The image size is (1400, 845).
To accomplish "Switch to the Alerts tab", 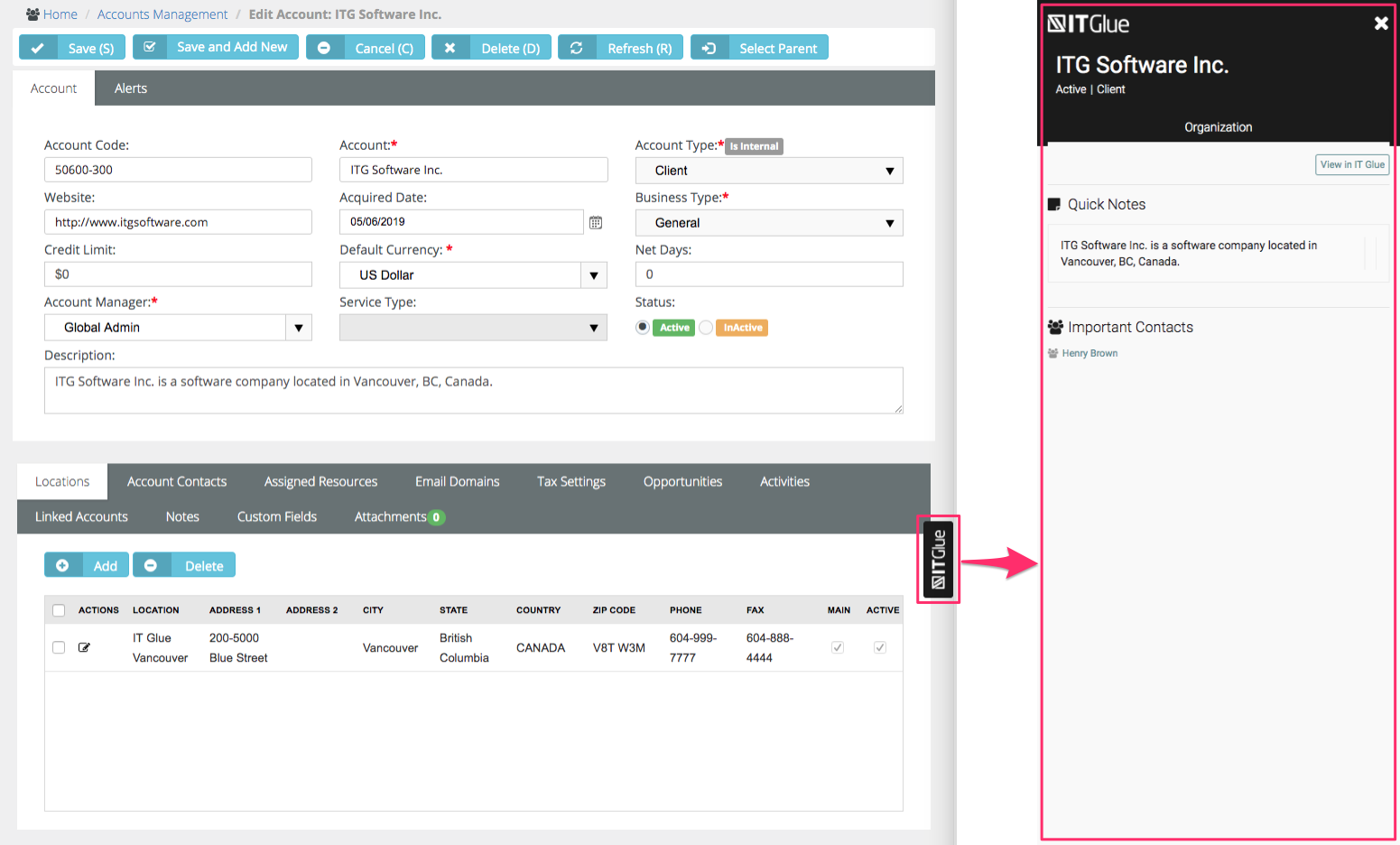I will pyautogui.click(x=131, y=88).
